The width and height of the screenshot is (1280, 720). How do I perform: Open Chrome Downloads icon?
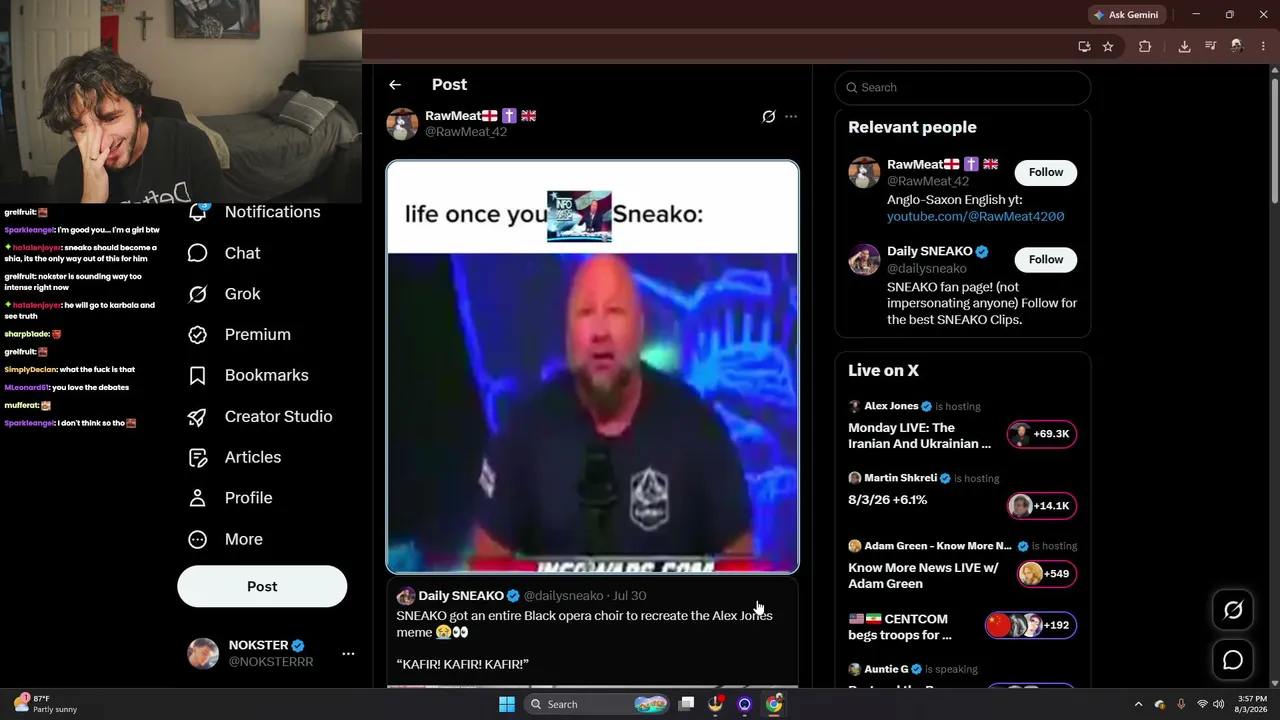(1184, 46)
